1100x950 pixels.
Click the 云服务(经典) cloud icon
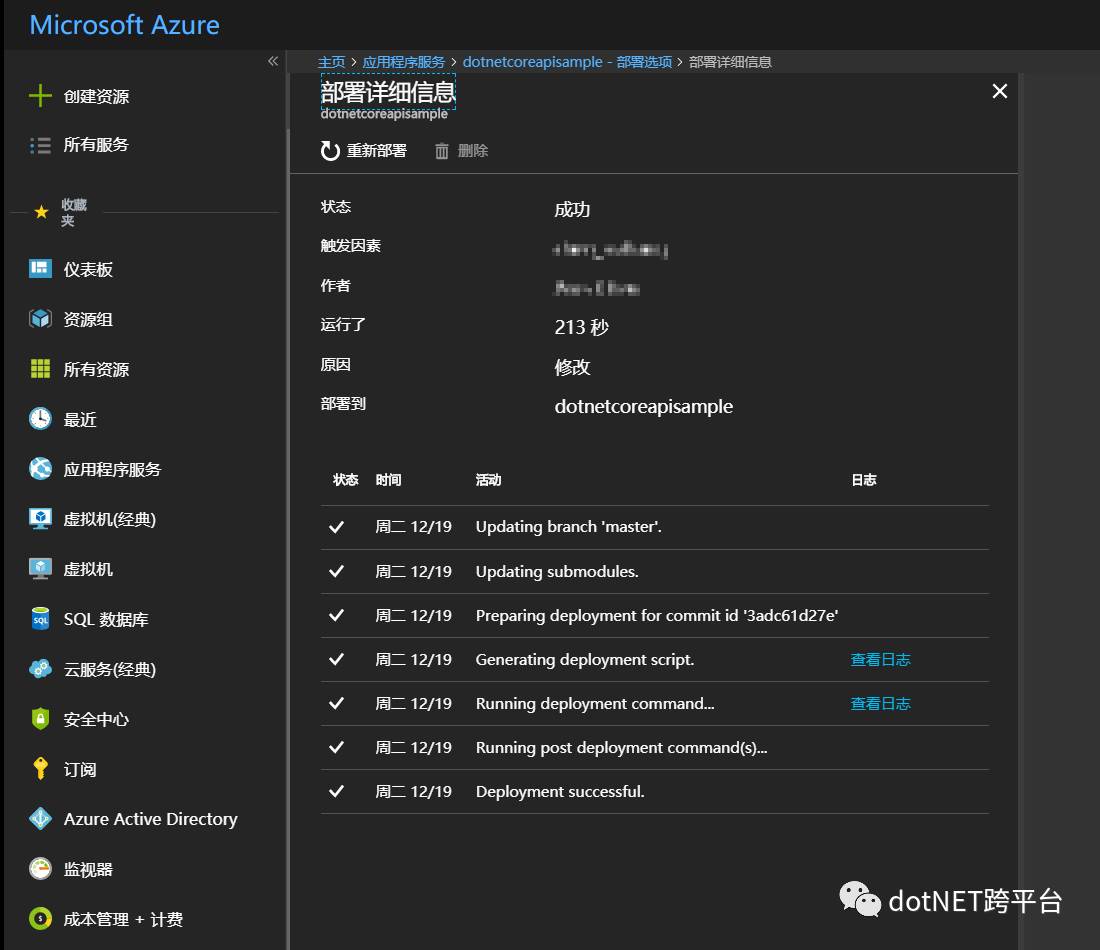[x=41, y=669]
